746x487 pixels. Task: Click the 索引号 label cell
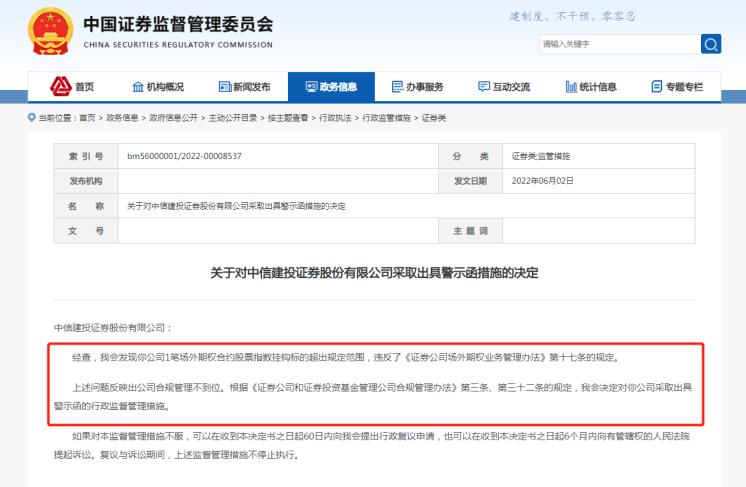coord(86,156)
